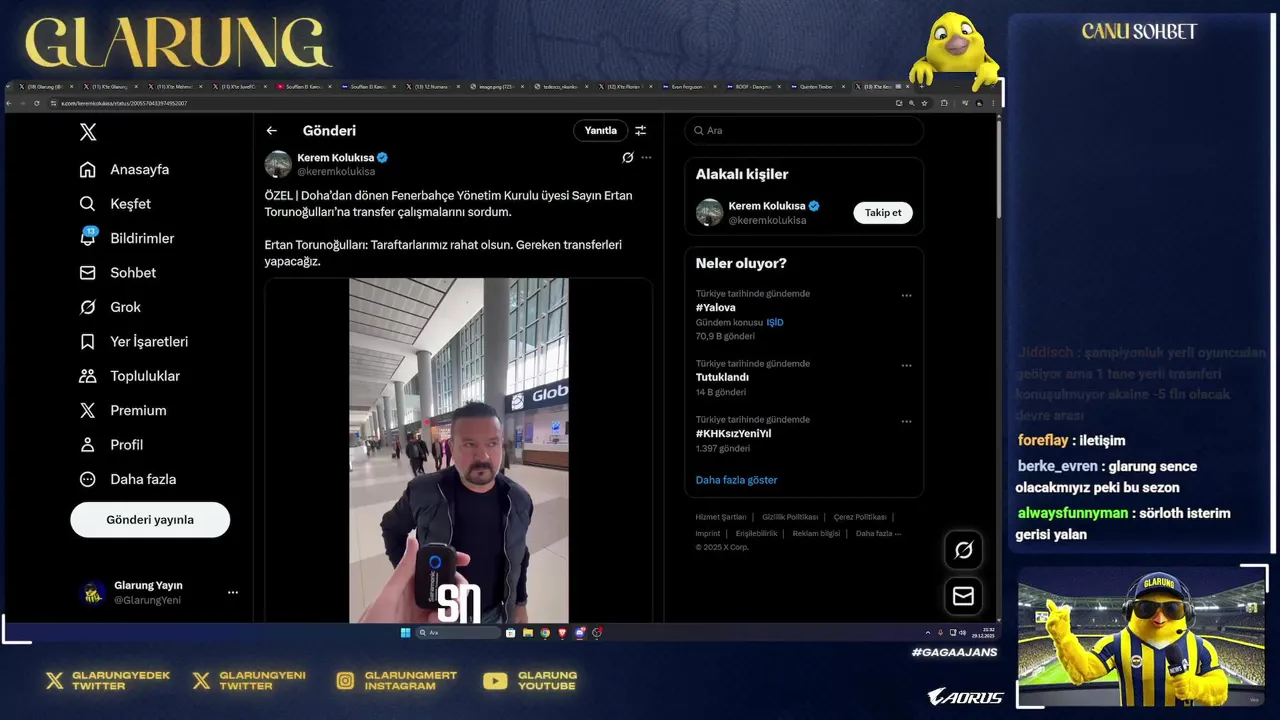Click Glarung Yayın account avatar
Image resolution: width=1280 pixels, height=720 pixels.
click(93, 593)
